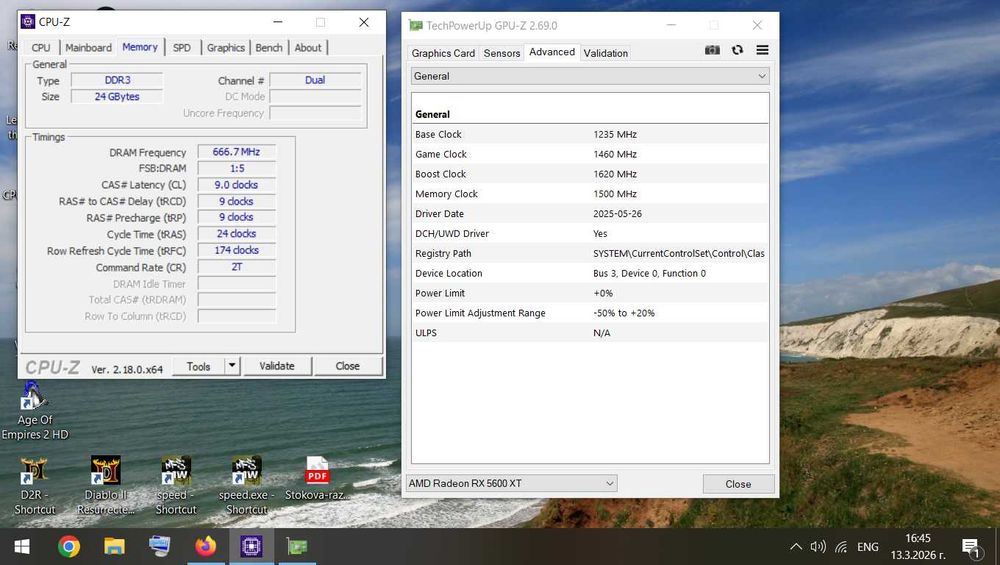The image size is (1000, 565).
Task: Click the CAS# Latency value 9.0 clocks
Action: click(237, 185)
